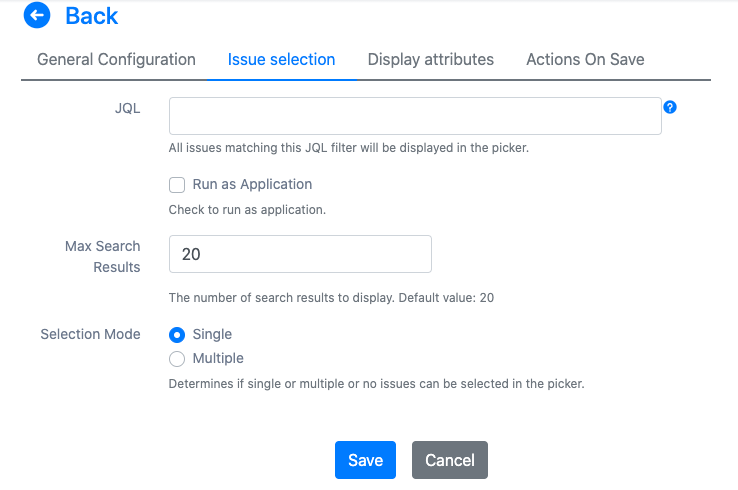Click the 'Run as Application' label text

click(252, 184)
